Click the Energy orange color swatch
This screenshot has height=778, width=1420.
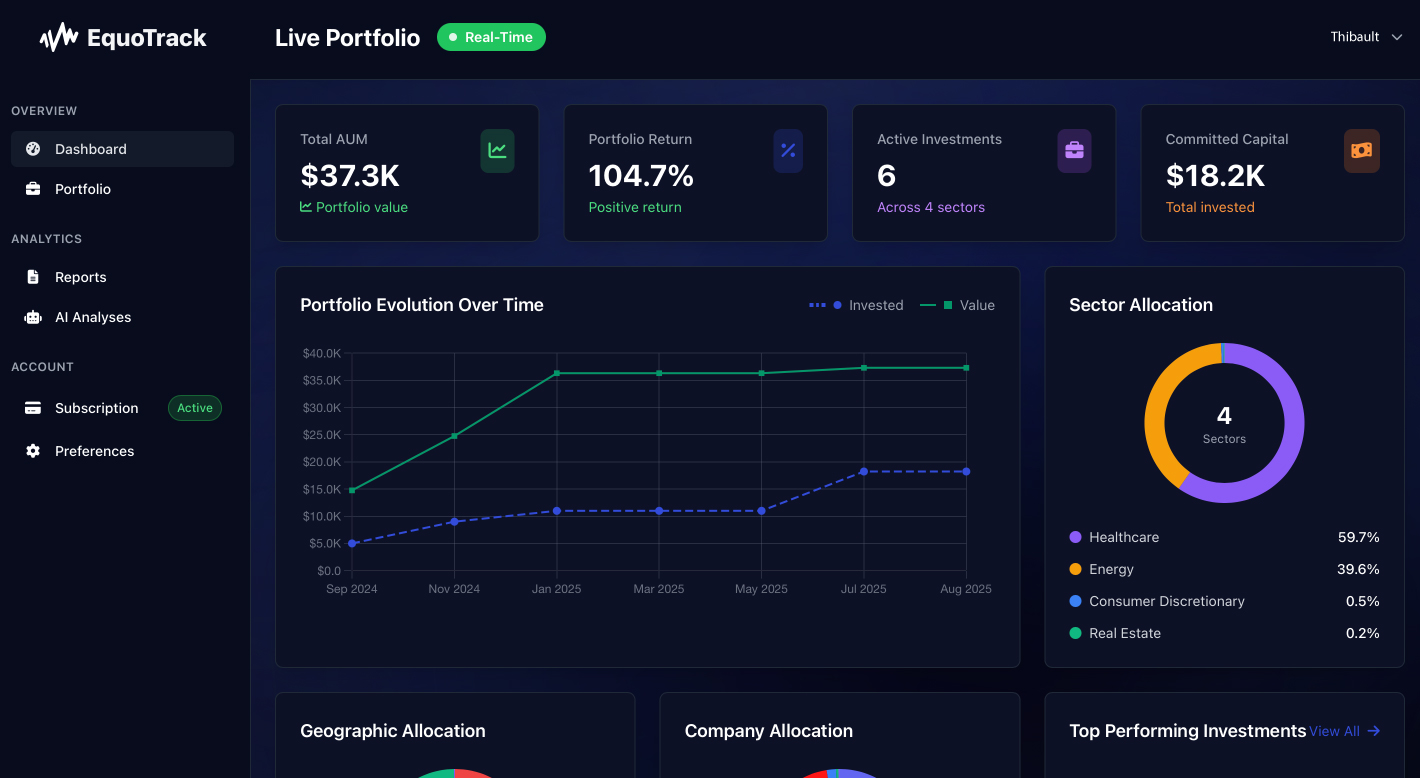click(1075, 569)
